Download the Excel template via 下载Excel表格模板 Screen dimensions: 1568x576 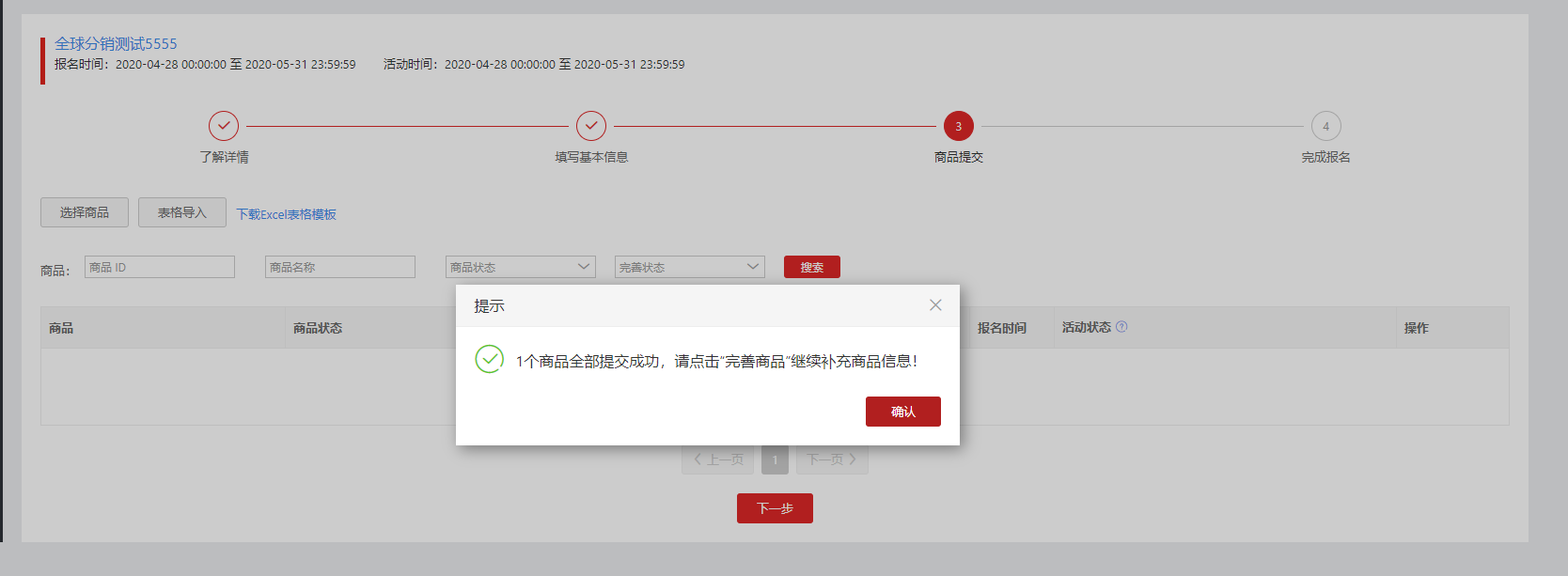[286, 214]
